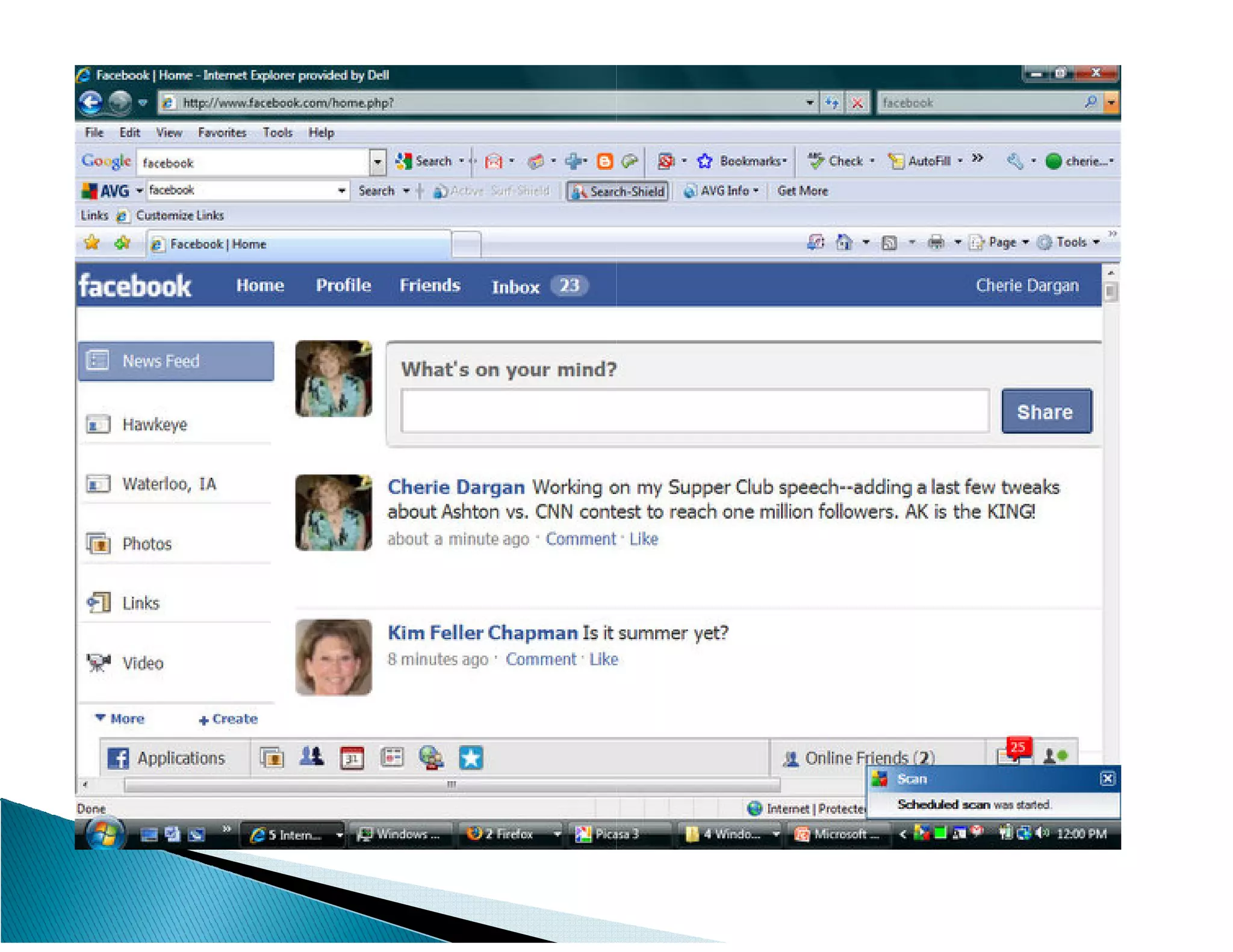Image resolution: width=1233 pixels, height=952 pixels.
Task: Click the search magnifier in IE search box
Action: 1091,102
